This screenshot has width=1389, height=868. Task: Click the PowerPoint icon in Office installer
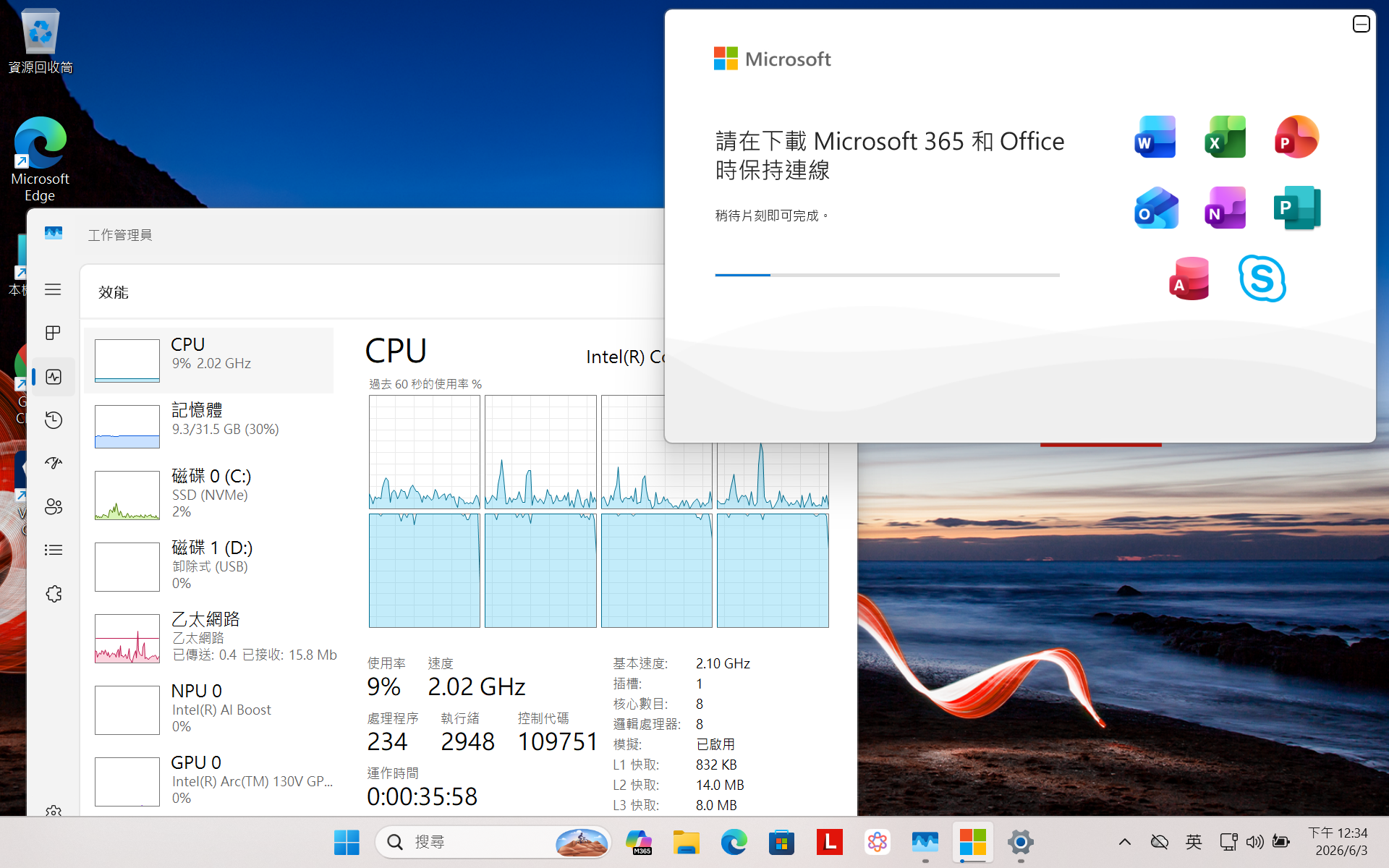1296,137
